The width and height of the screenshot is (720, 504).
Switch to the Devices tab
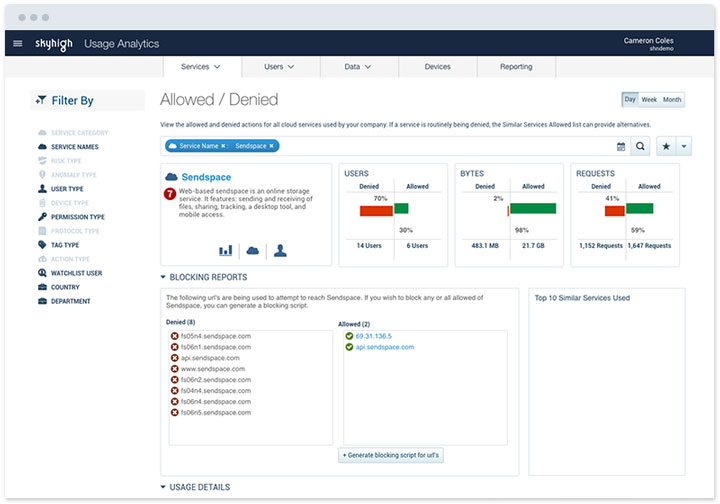coord(438,67)
